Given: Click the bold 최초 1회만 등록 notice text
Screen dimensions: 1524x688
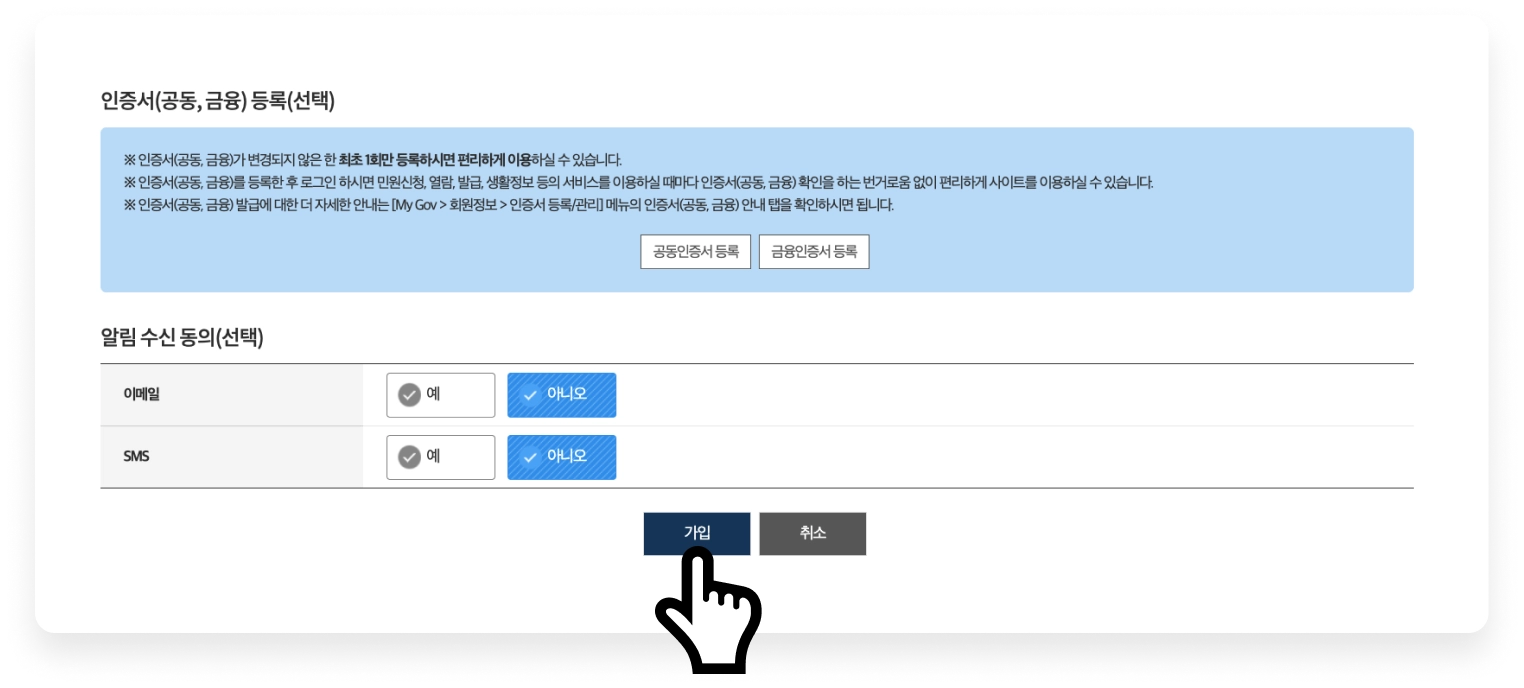Looking at the screenshot, I should [x=435, y=160].
